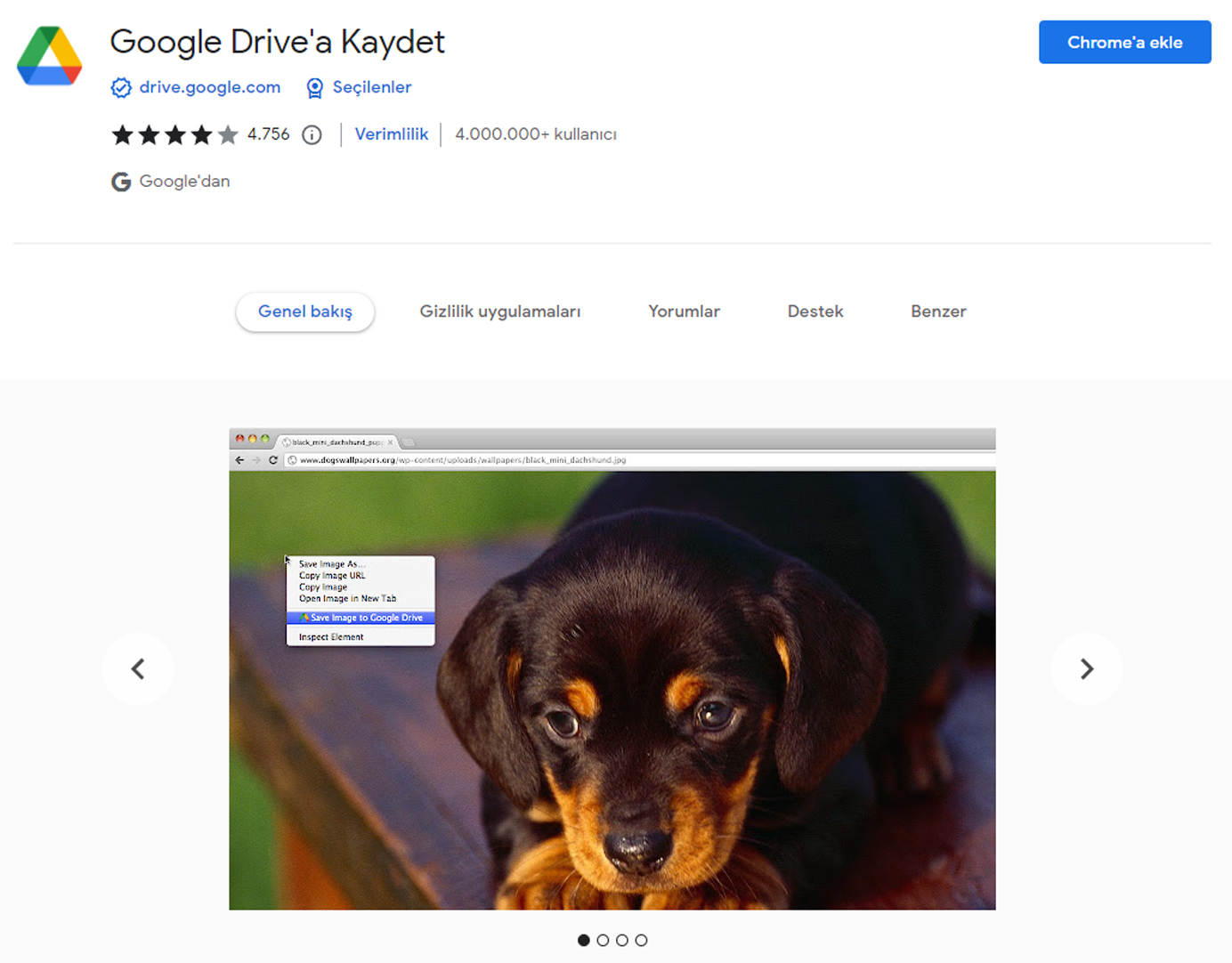Click the star rating row
This screenshot has height=963, width=1232.
[174, 134]
